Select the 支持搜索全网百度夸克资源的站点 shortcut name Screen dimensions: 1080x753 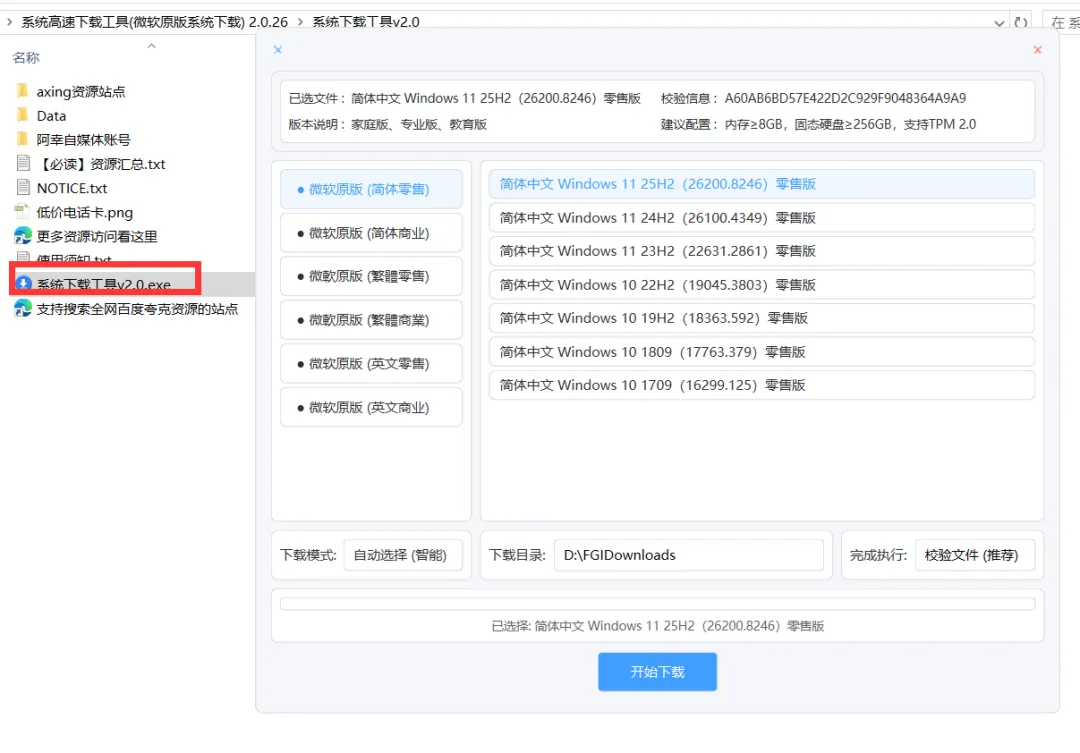[137, 309]
